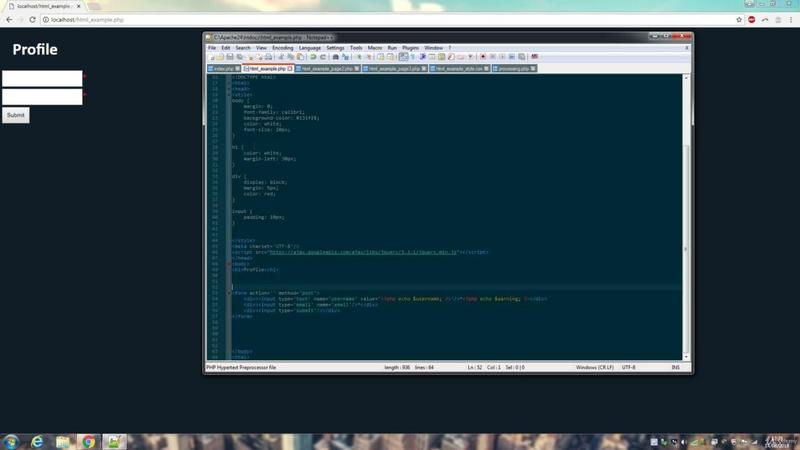800x450 pixels.
Task: Click the red Adblock extension icon
Action: [752, 19]
